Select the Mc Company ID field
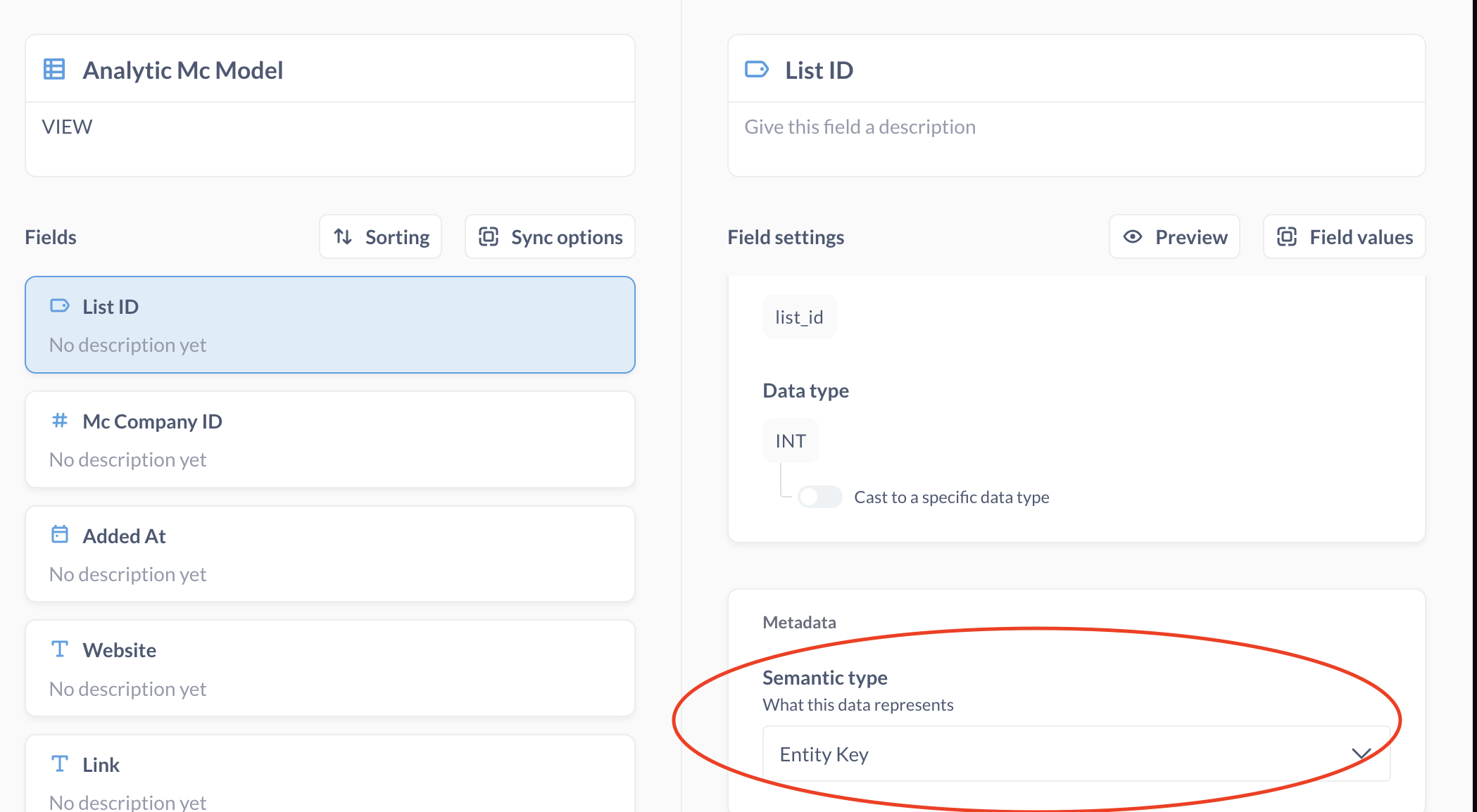Viewport: 1477px width, 812px height. click(329, 440)
